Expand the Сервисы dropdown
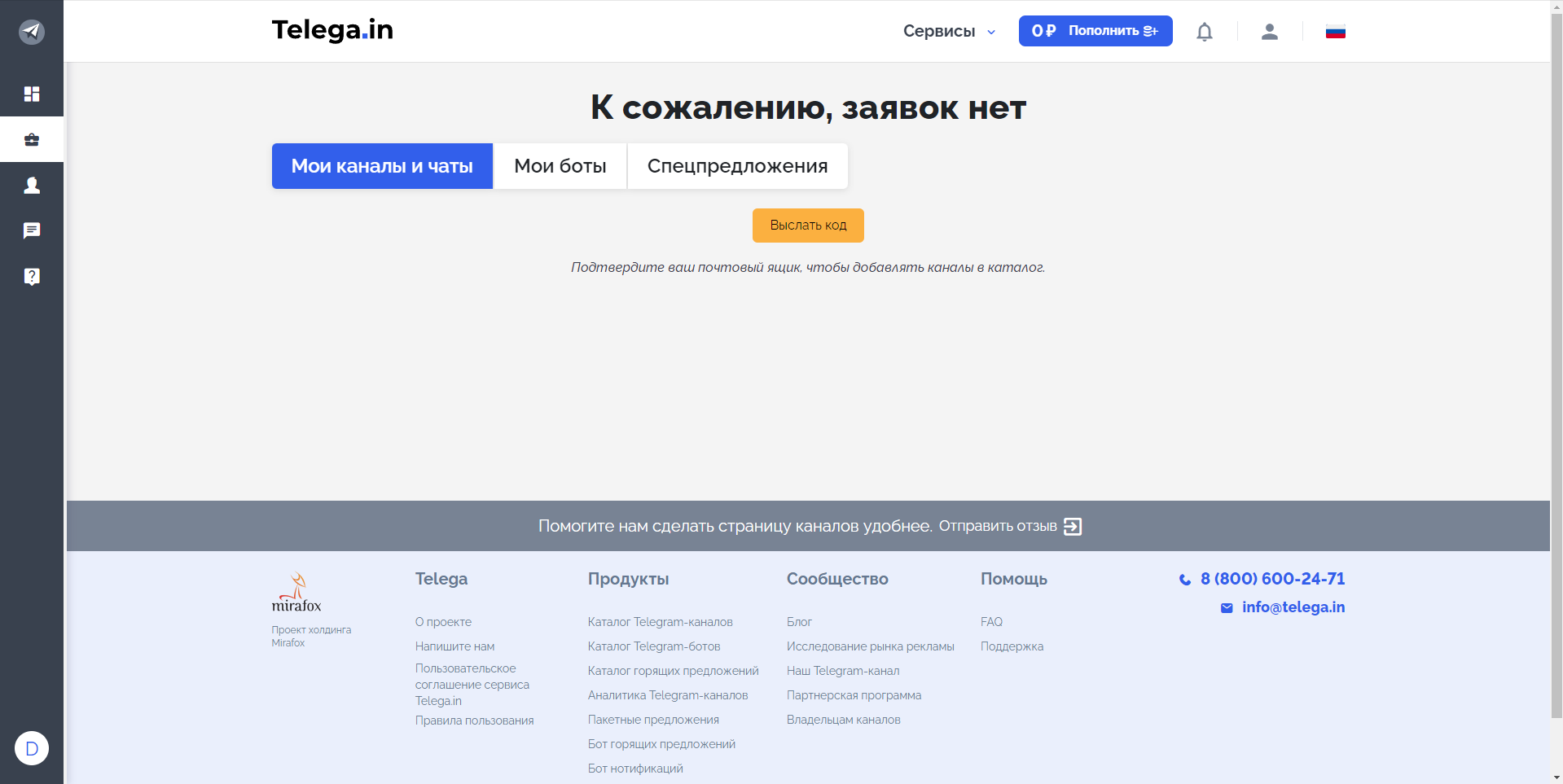This screenshot has height=784, width=1563. coord(950,31)
